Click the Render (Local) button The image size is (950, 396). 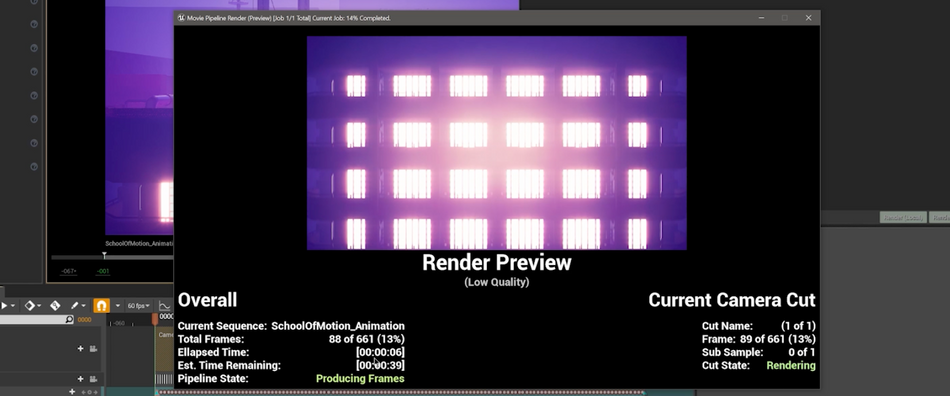tap(903, 217)
